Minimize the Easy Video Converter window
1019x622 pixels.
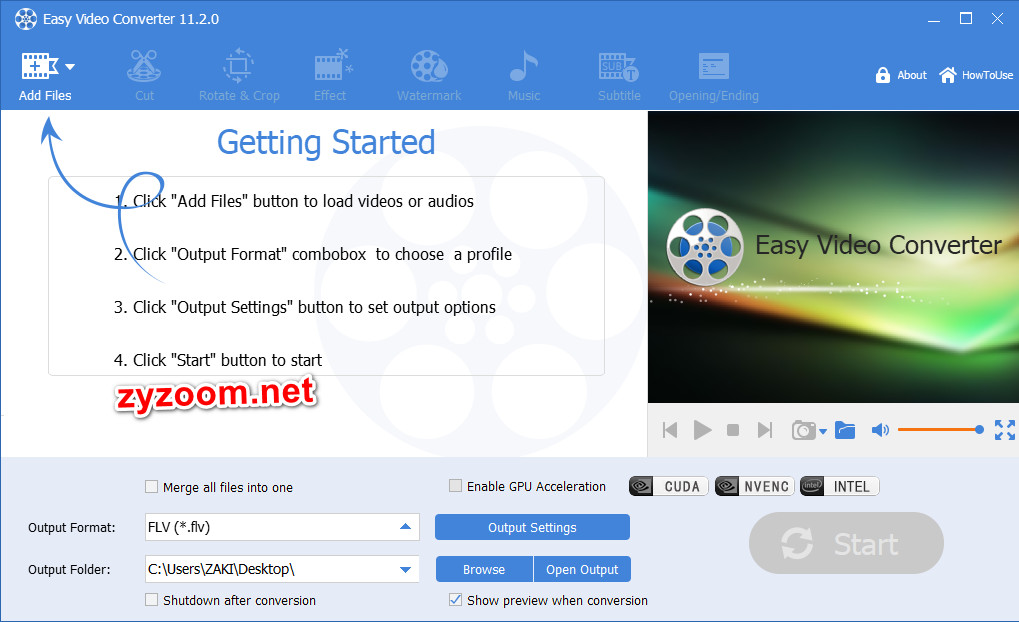(934, 19)
